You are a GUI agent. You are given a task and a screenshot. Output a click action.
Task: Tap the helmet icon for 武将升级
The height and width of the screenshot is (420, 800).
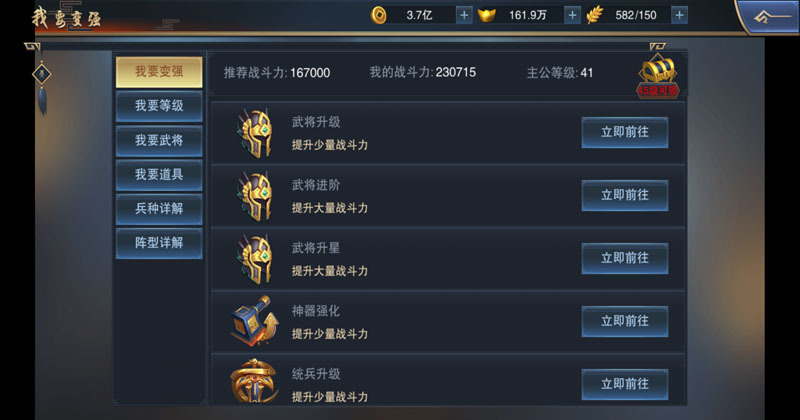point(255,133)
